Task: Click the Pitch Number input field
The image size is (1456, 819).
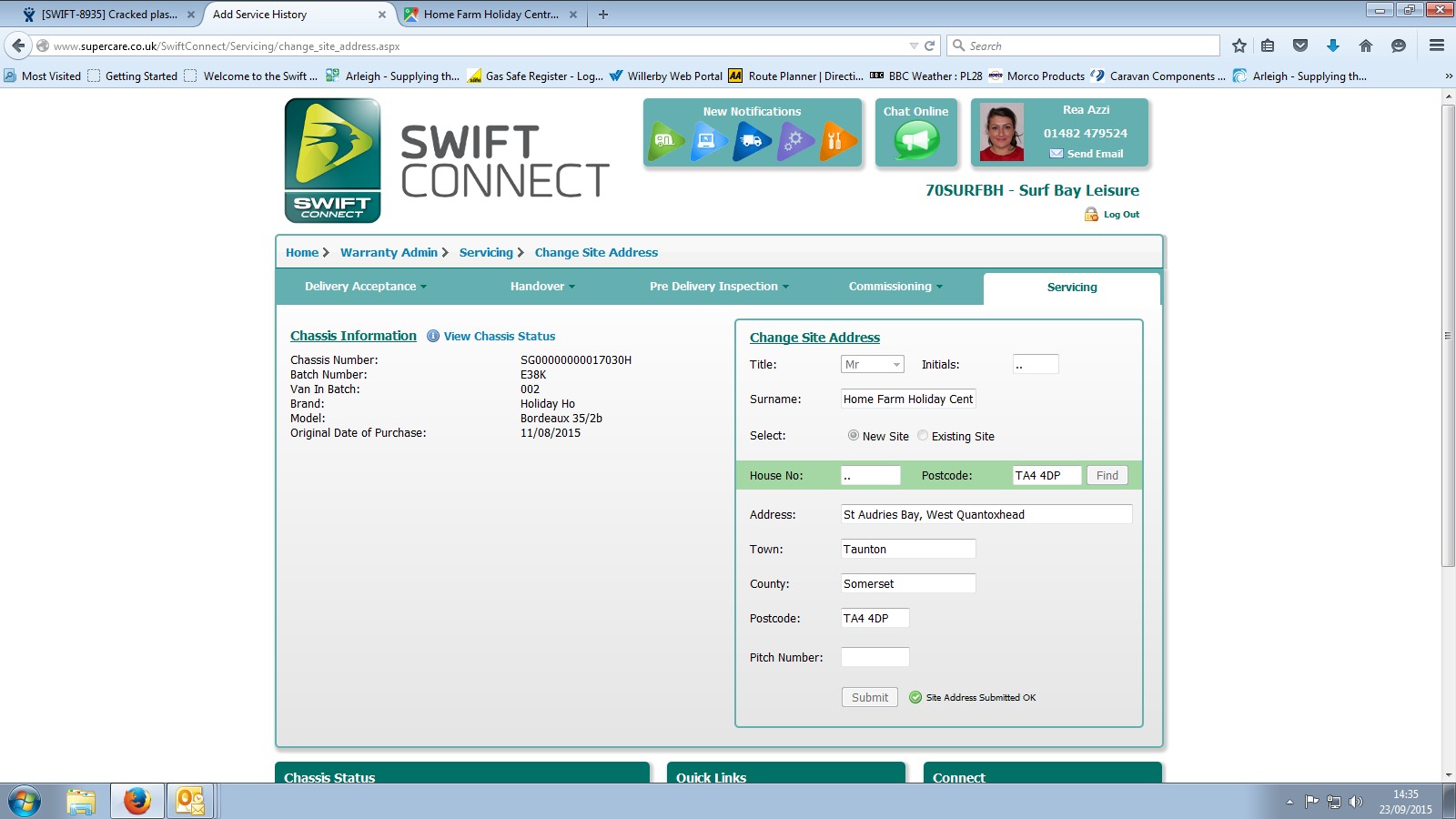Action: click(x=875, y=657)
